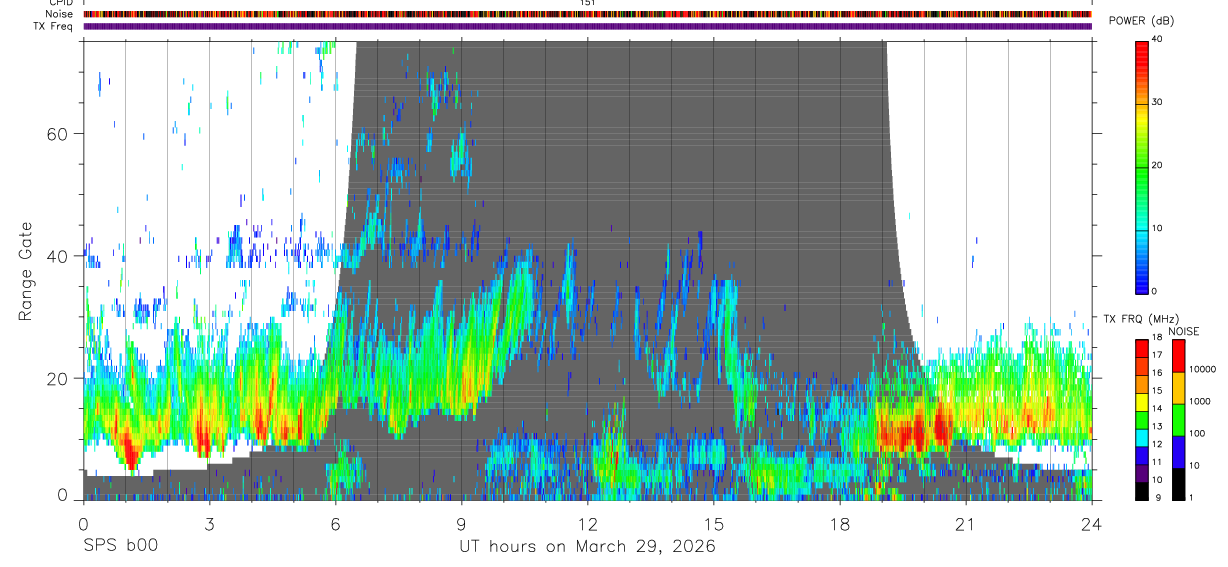Screen dimensions: 1228x567
Task: Click the 'TX Freq' row label at top left
Action: click(x=53, y=27)
